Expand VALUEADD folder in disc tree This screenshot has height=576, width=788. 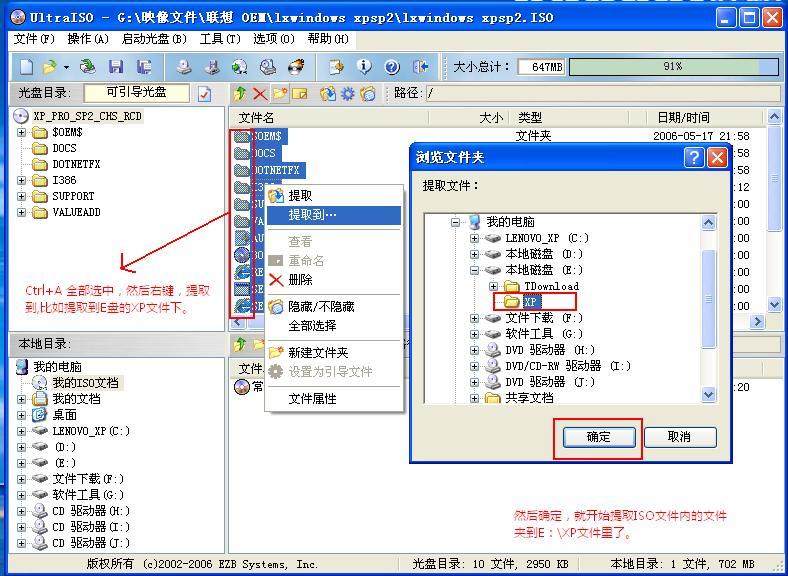[x=22, y=213]
